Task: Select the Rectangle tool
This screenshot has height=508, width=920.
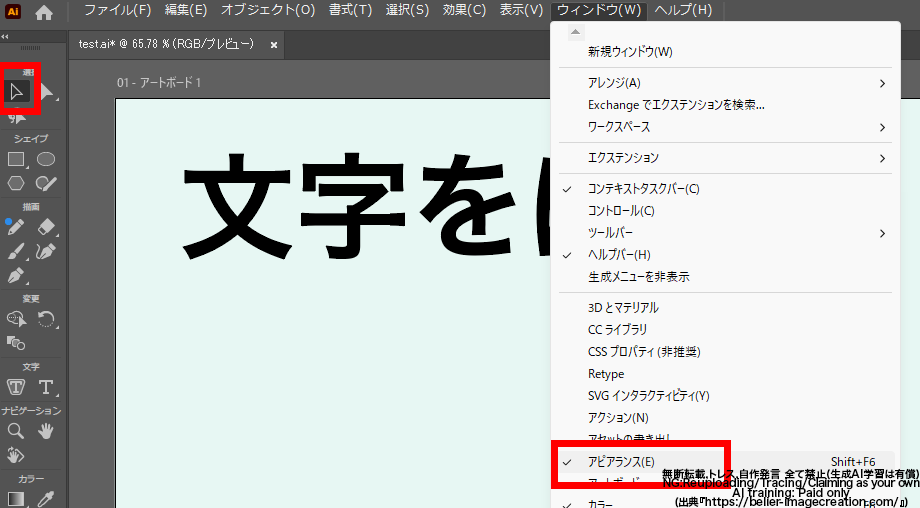Action: coord(16,159)
